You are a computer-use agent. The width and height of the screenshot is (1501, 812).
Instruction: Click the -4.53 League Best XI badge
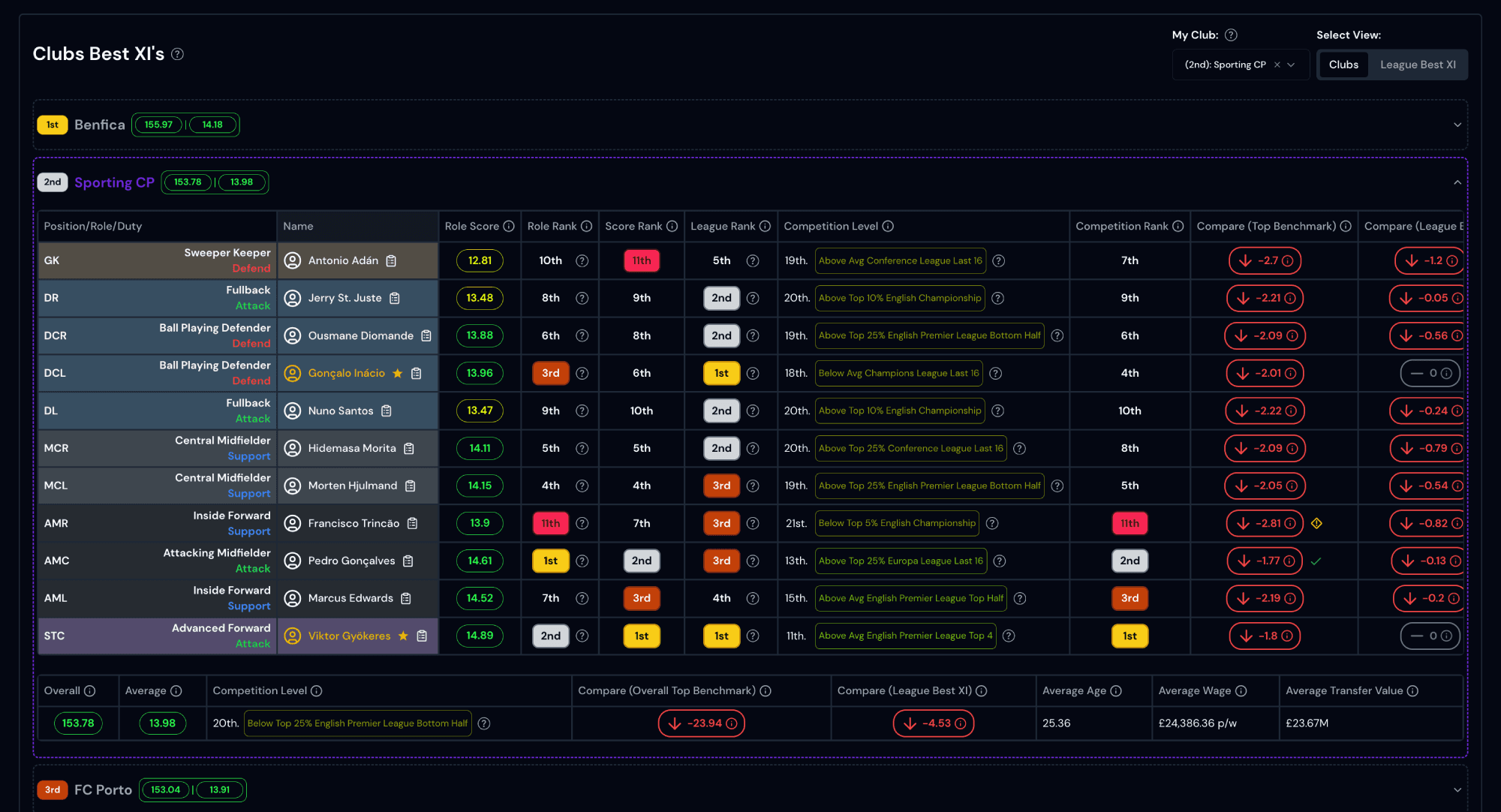[x=934, y=723]
